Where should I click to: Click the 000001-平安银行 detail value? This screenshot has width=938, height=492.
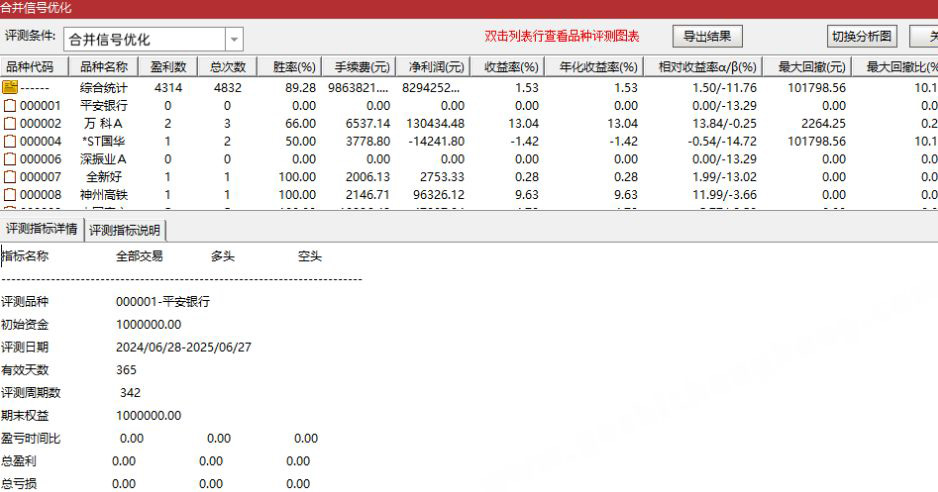click(x=163, y=302)
